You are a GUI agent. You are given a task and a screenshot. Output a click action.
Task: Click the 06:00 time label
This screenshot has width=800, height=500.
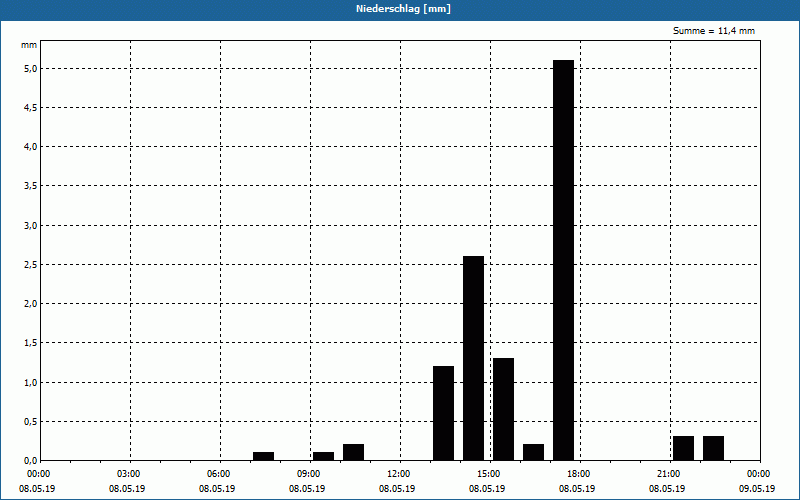[x=219, y=474]
